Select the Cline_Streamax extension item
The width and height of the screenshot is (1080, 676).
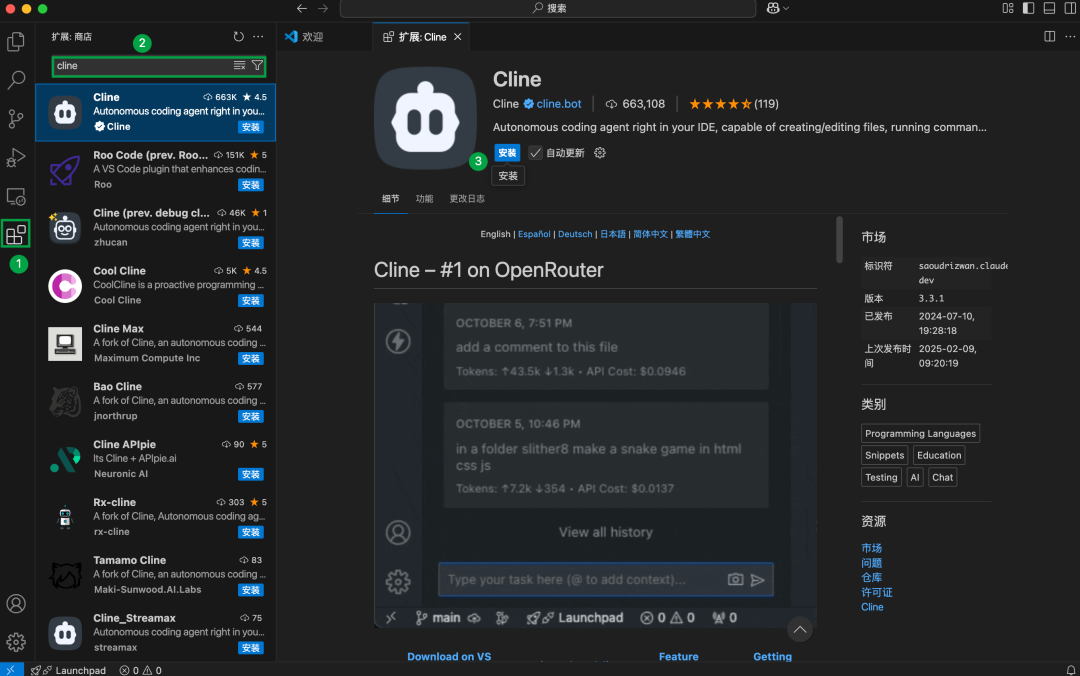point(156,633)
